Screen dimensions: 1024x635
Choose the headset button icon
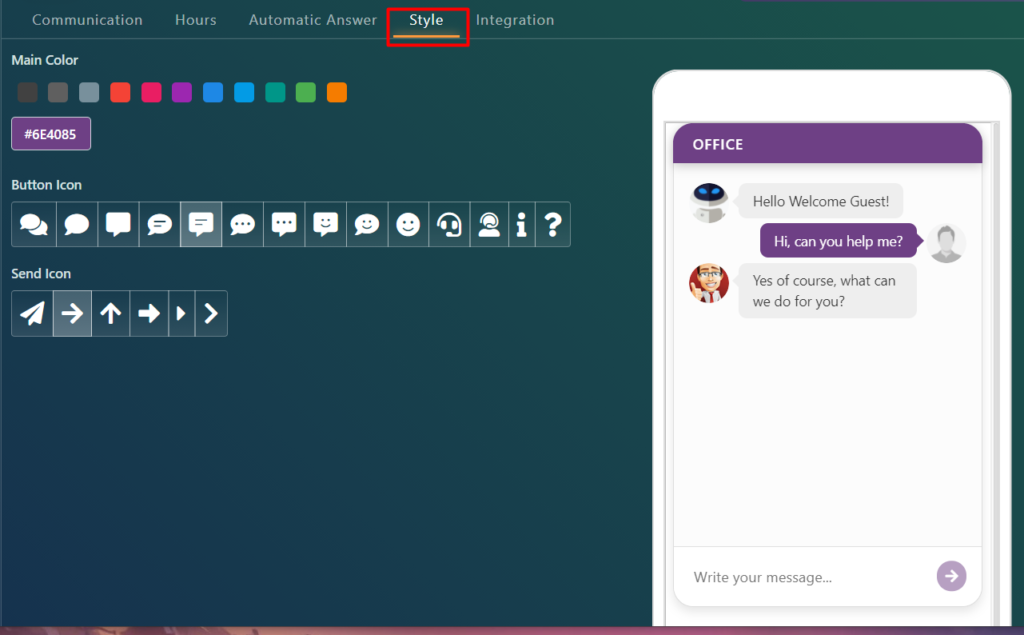(449, 225)
